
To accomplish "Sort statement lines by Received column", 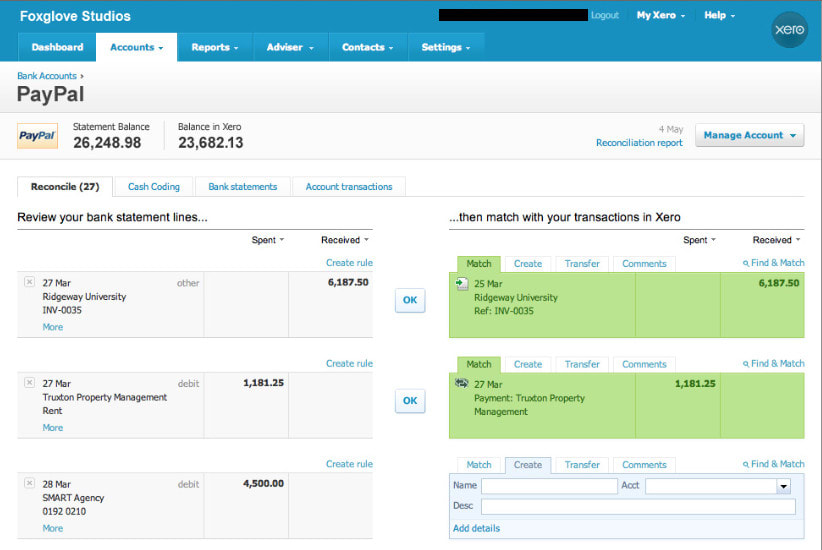I will [344, 240].
